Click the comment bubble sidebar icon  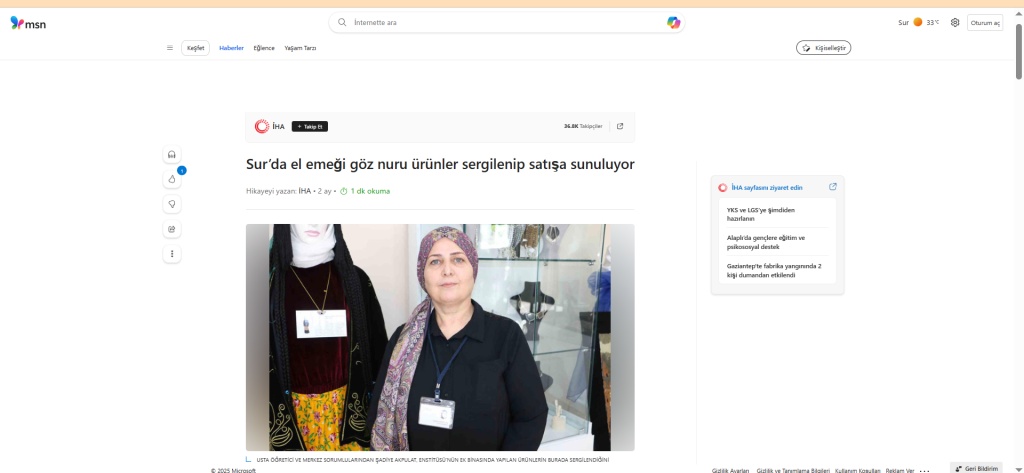[x=172, y=204]
